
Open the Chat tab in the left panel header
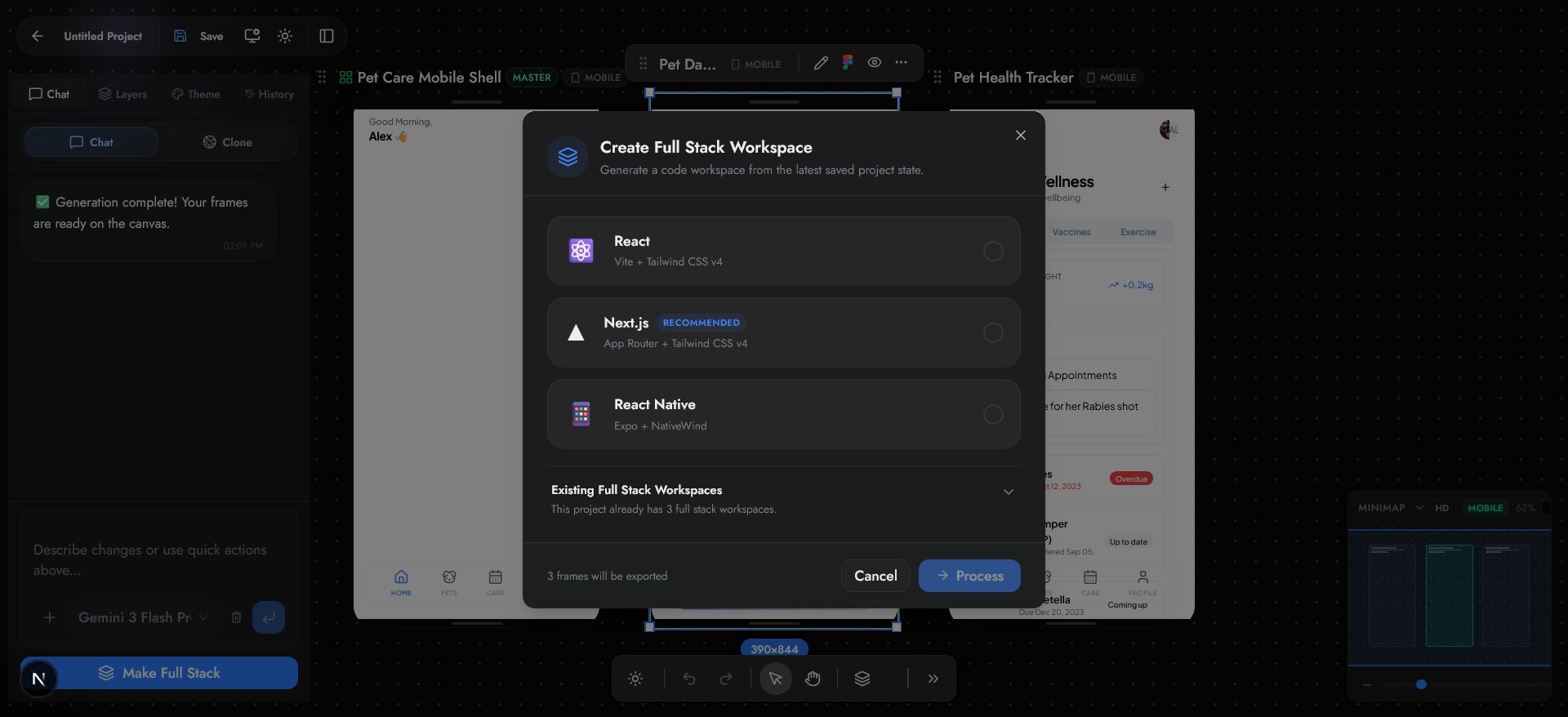[x=49, y=94]
